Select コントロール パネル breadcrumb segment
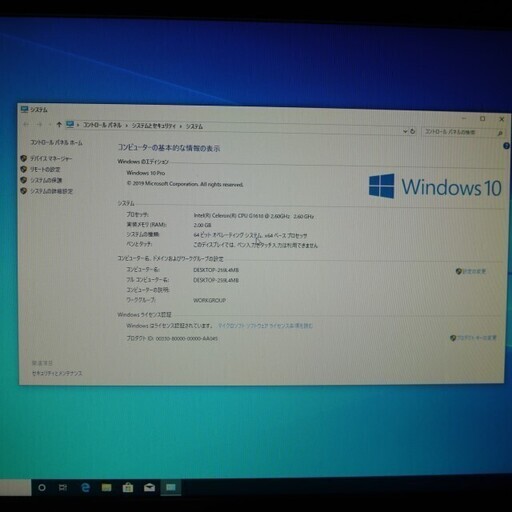This screenshot has width=512, height=512. click(x=102, y=125)
